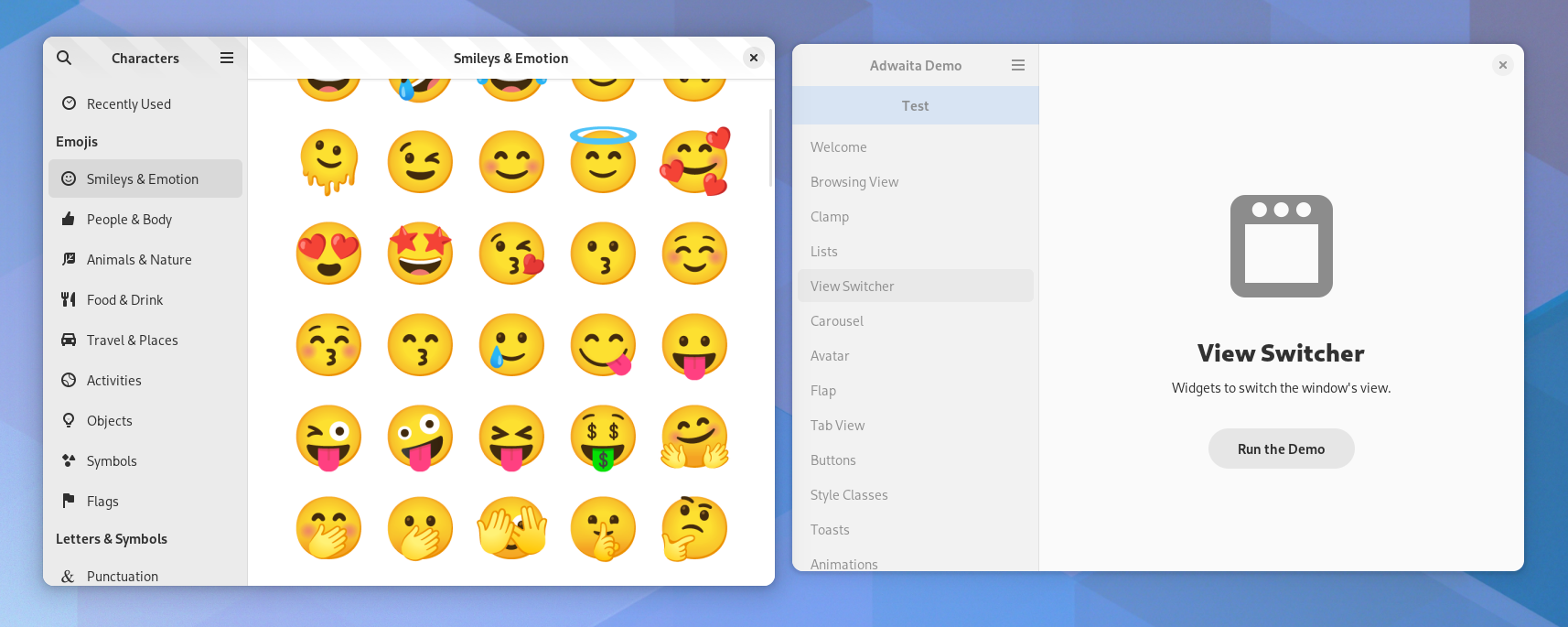Select the melting face emoji
This screenshot has height=627, width=1568.
point(328,162)
